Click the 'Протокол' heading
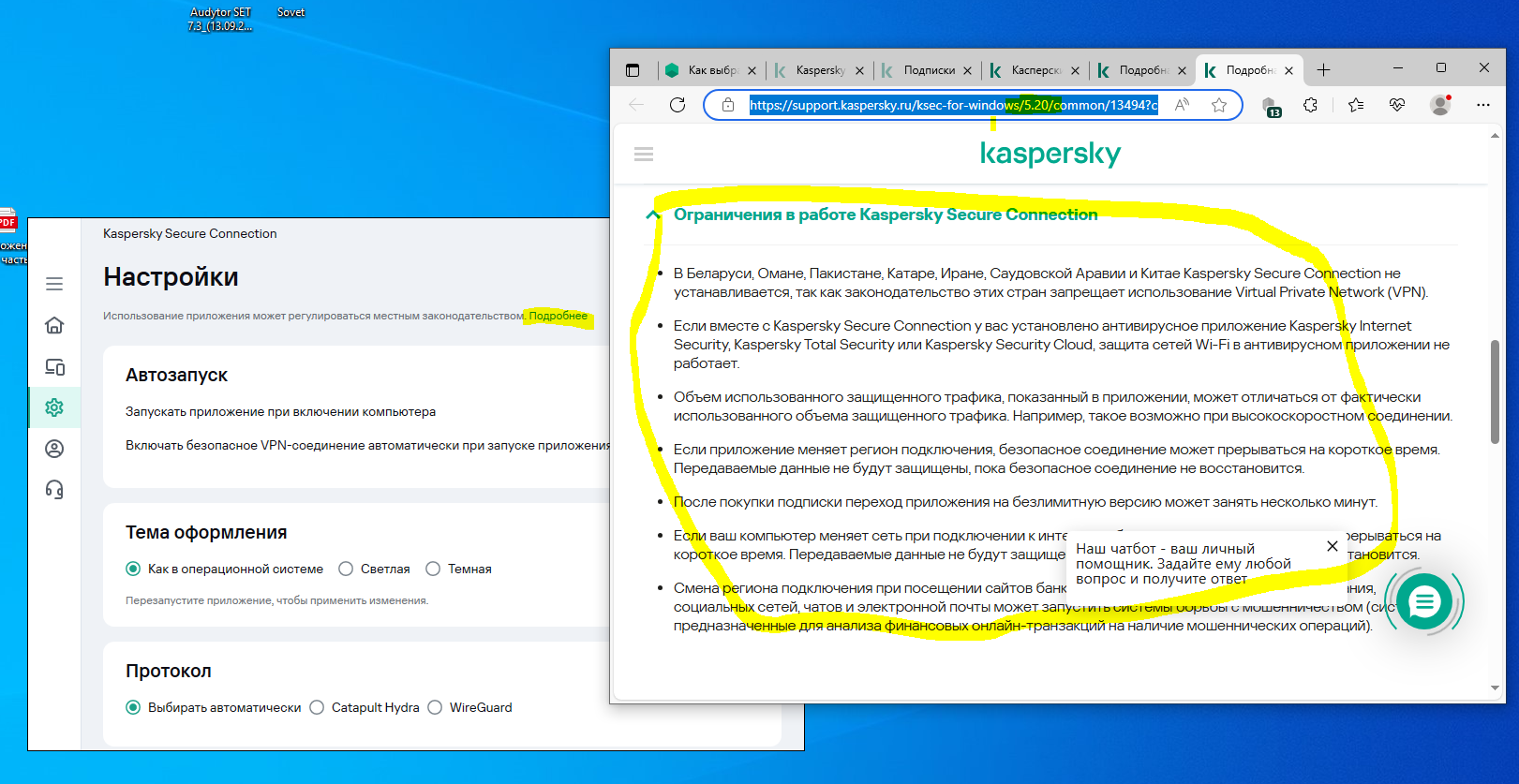The height and width of the screenshot is (784, 1519). [169, 671]
